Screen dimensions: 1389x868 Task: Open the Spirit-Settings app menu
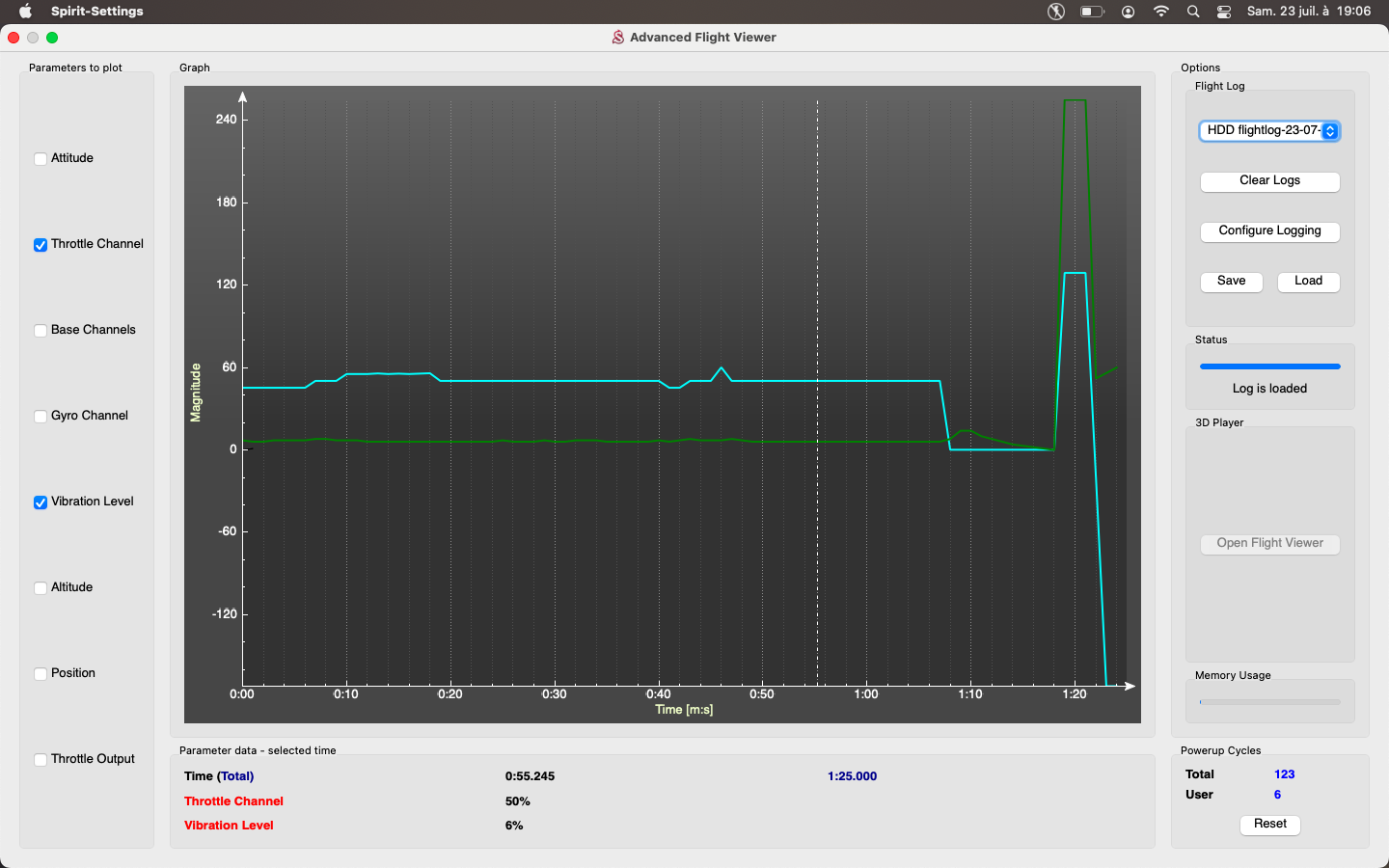[x=96, y=12]
